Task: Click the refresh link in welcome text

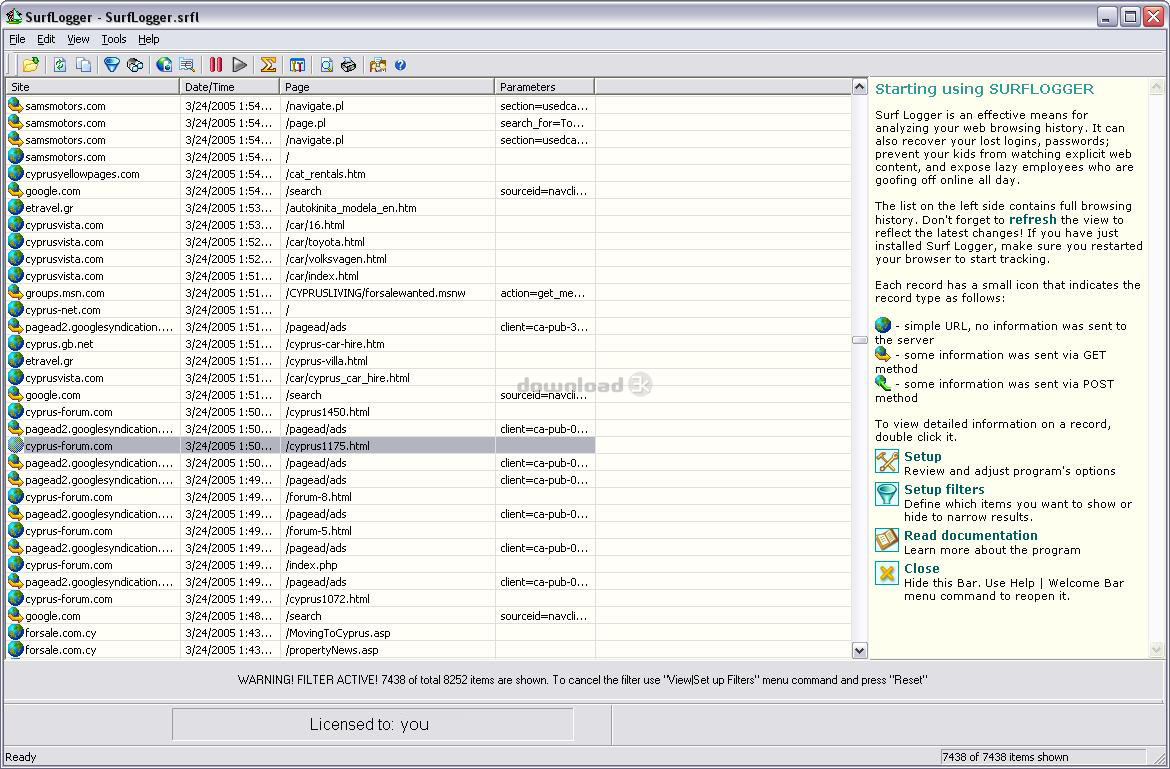Action: tap(1032, 220)
